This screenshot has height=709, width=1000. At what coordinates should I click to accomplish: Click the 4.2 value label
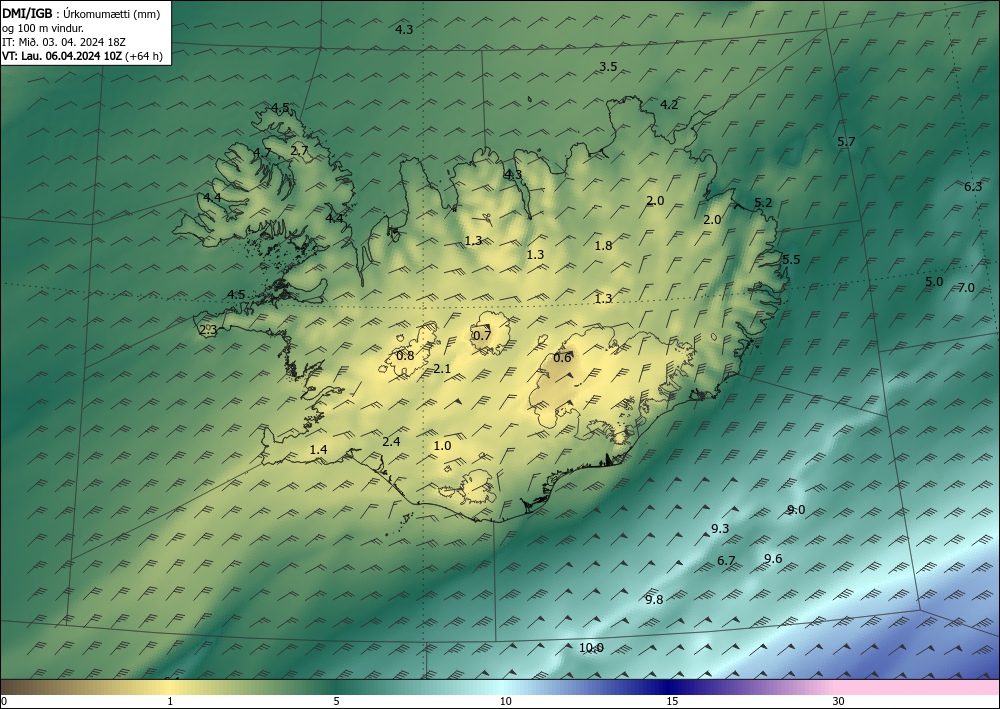pos(669,105)
